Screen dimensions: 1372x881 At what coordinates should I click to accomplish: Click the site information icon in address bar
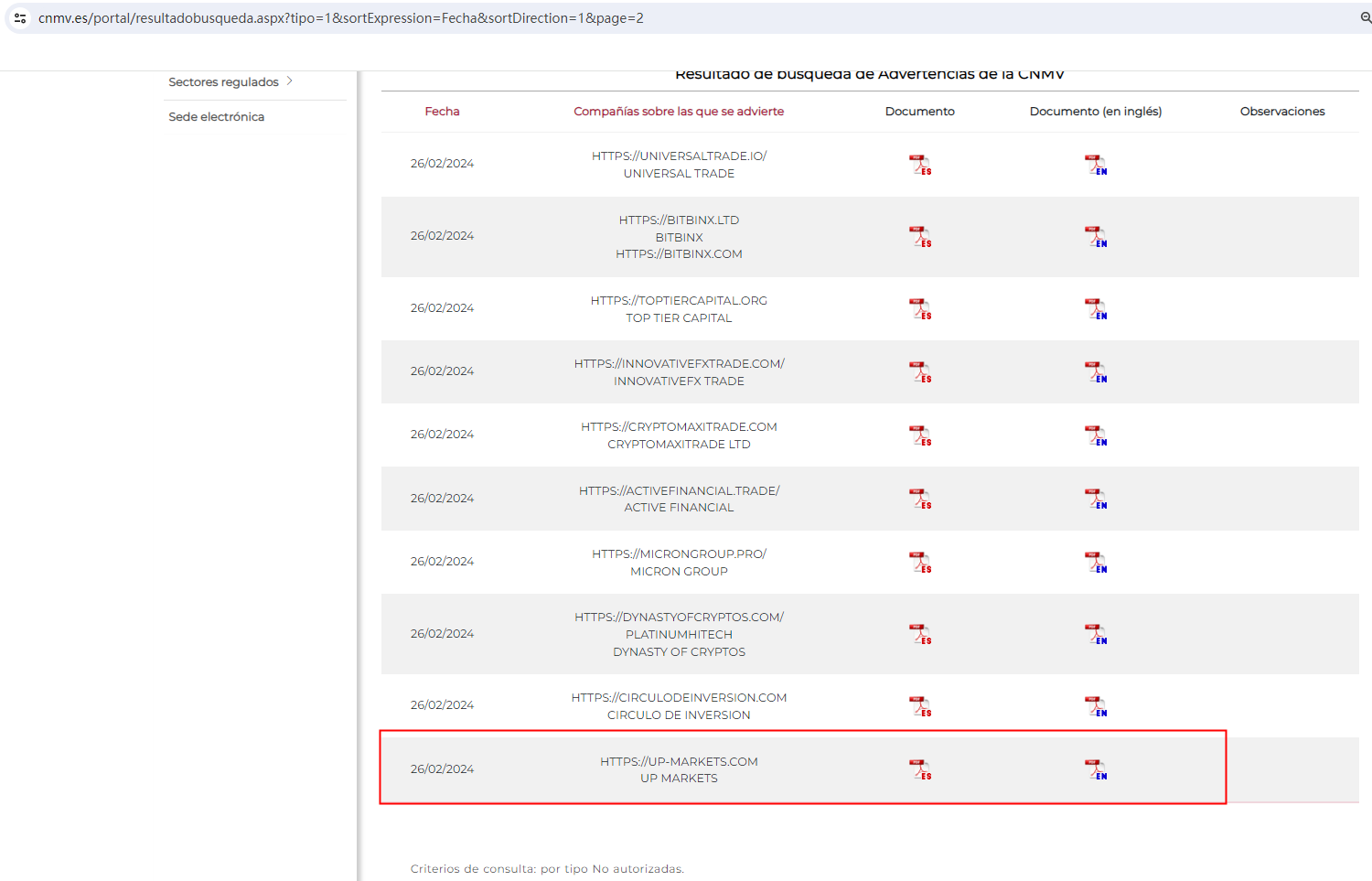tap(20, 18)
